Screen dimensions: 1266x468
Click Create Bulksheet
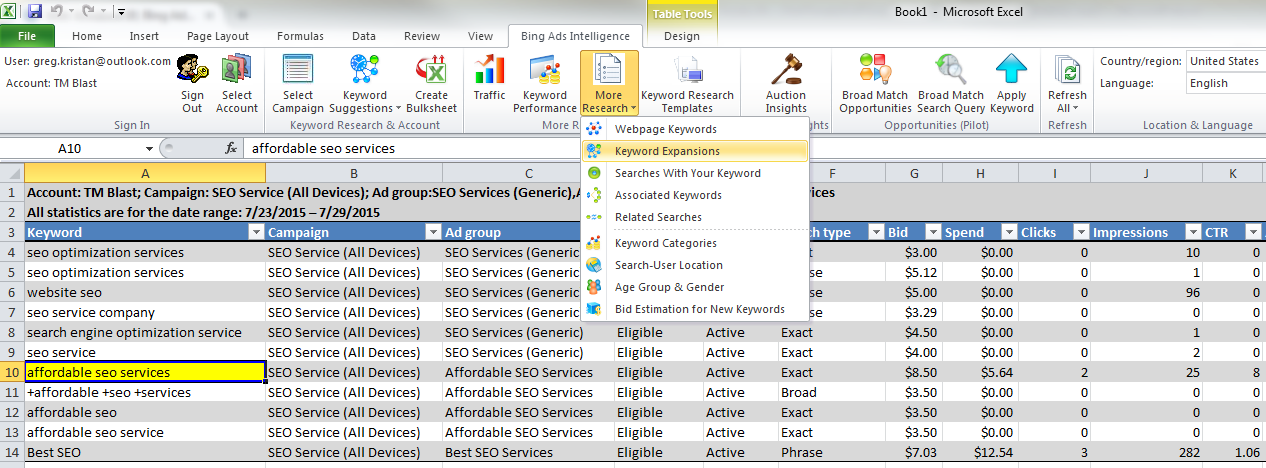(x=432, y=83)
